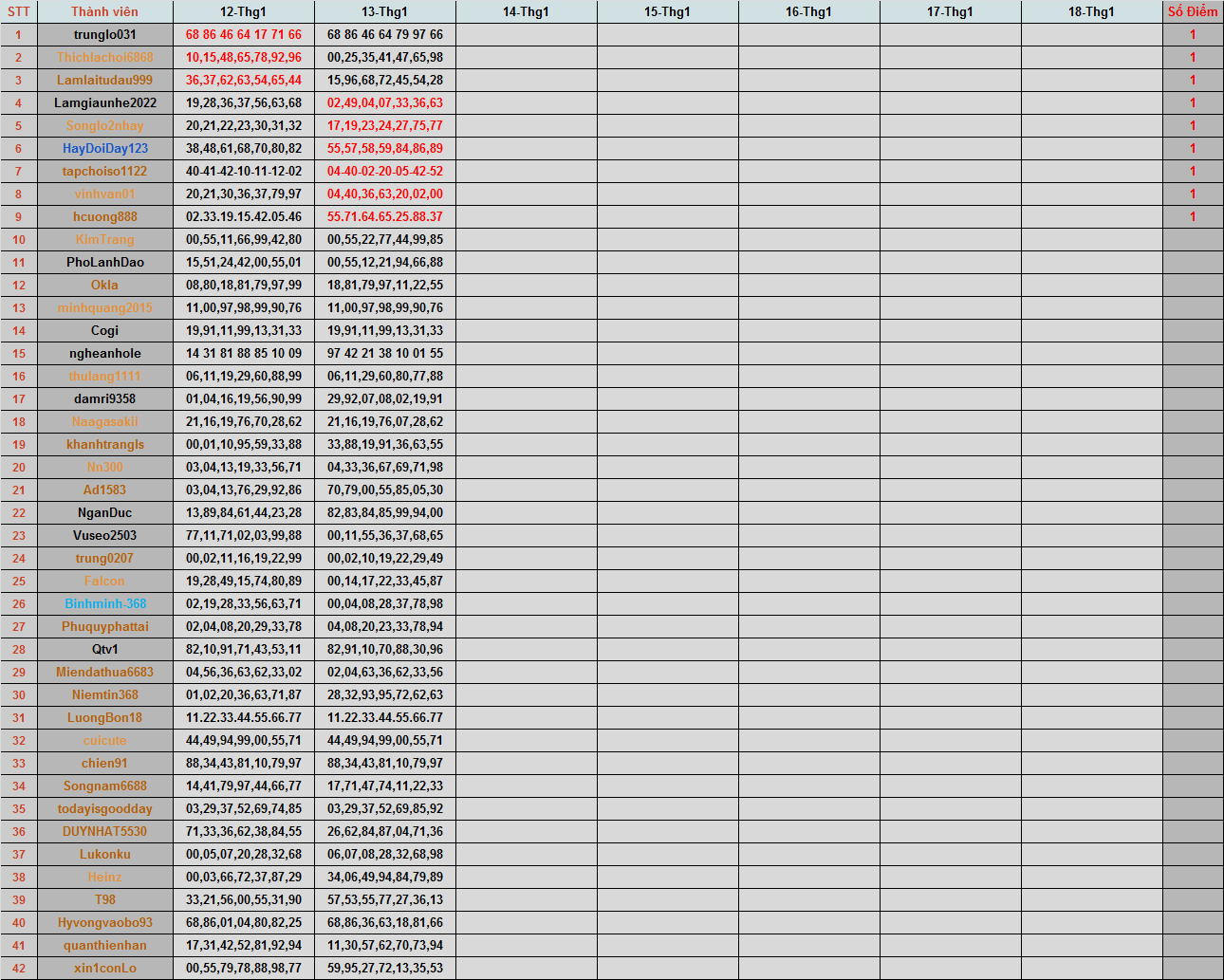Click member name vinhvan01
Image resolution: width=1224 pixels, height=980 pixels.
pos(104,194)
